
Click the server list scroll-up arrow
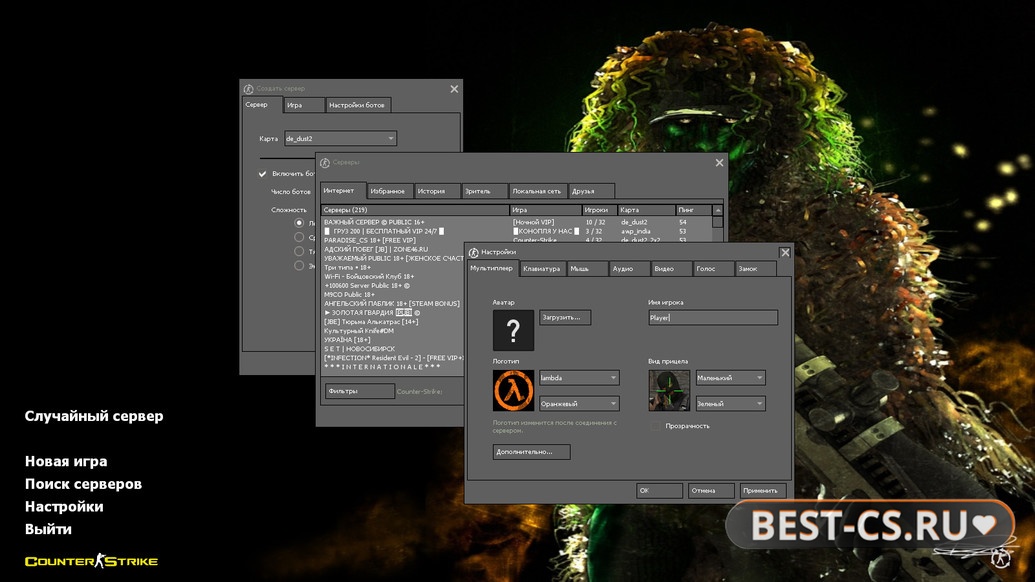pos(718,210)
